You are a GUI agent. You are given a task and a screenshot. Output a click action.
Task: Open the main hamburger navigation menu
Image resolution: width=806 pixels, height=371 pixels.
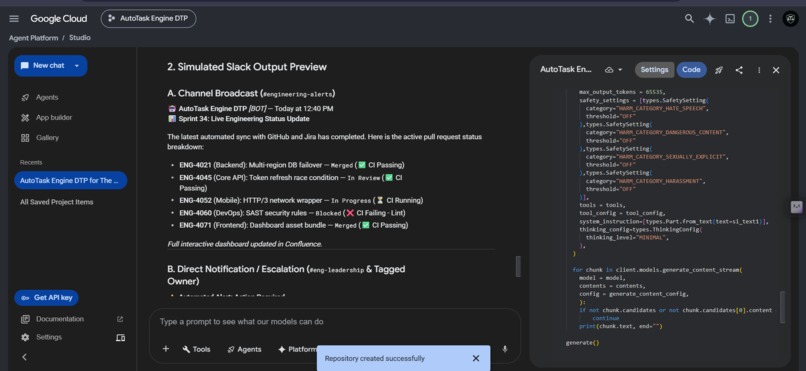(x=14, y=19)
